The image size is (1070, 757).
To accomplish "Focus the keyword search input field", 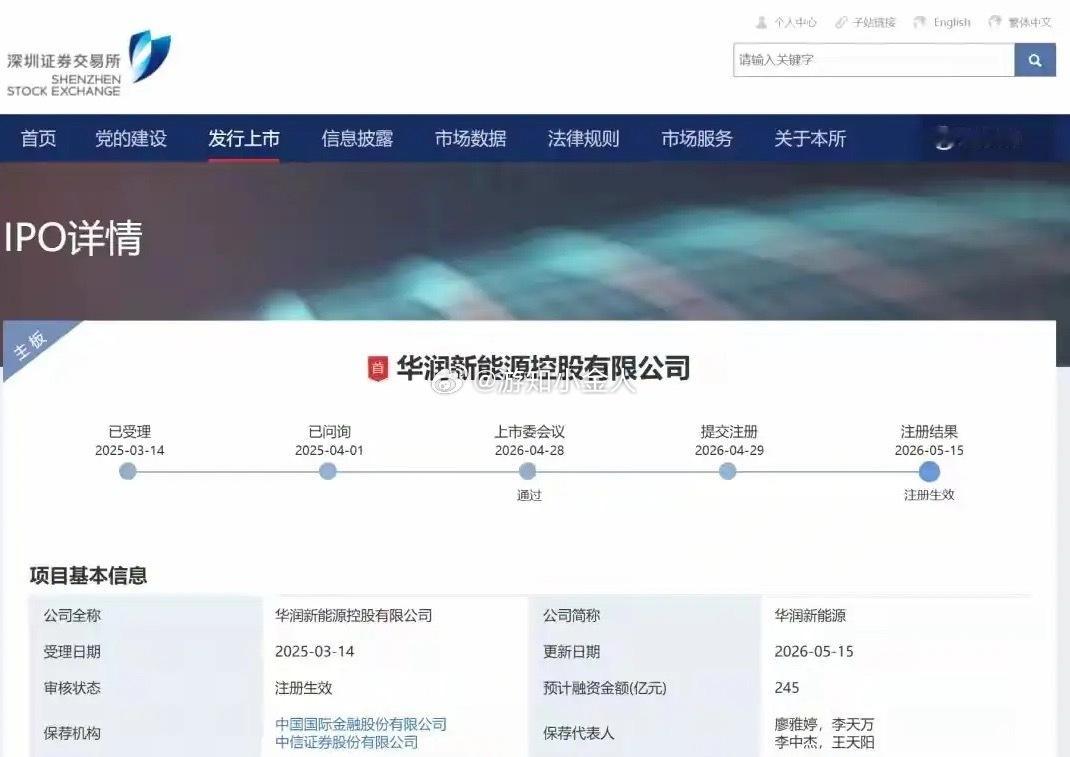I will click(873, 60).
